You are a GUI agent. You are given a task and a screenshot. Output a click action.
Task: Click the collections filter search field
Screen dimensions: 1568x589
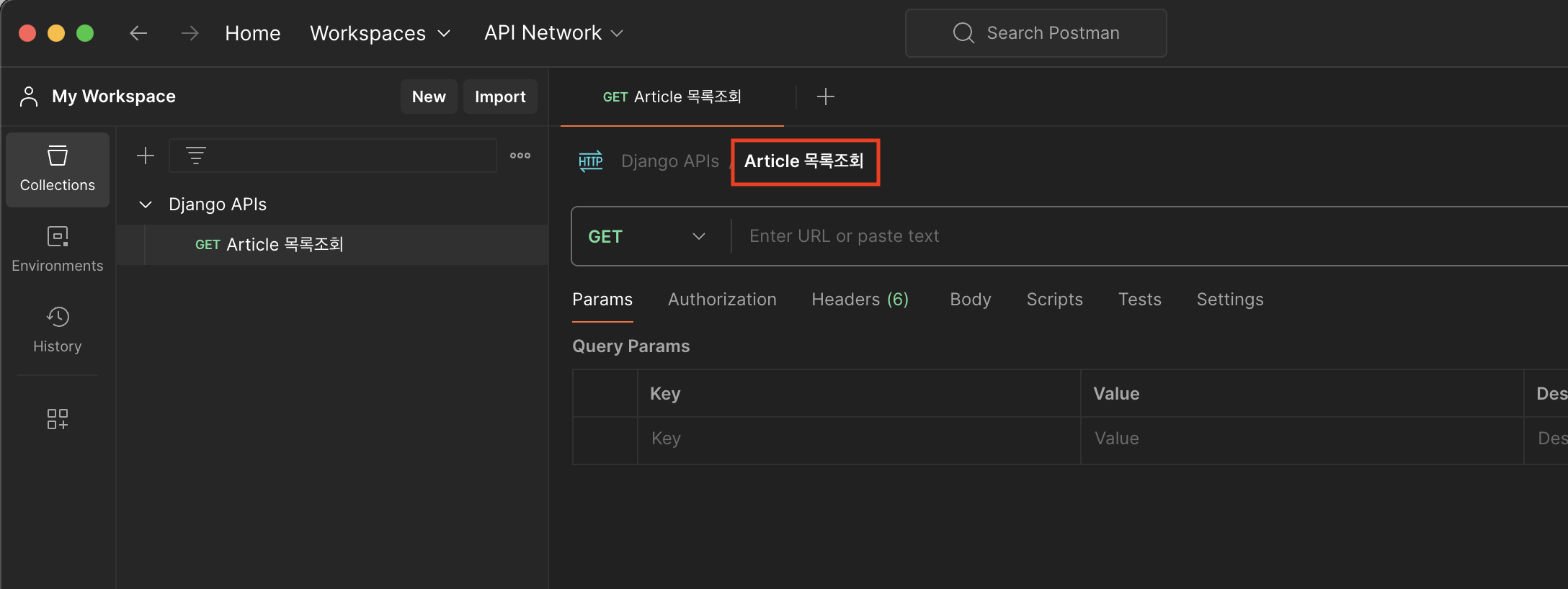(x=333, y=156)
